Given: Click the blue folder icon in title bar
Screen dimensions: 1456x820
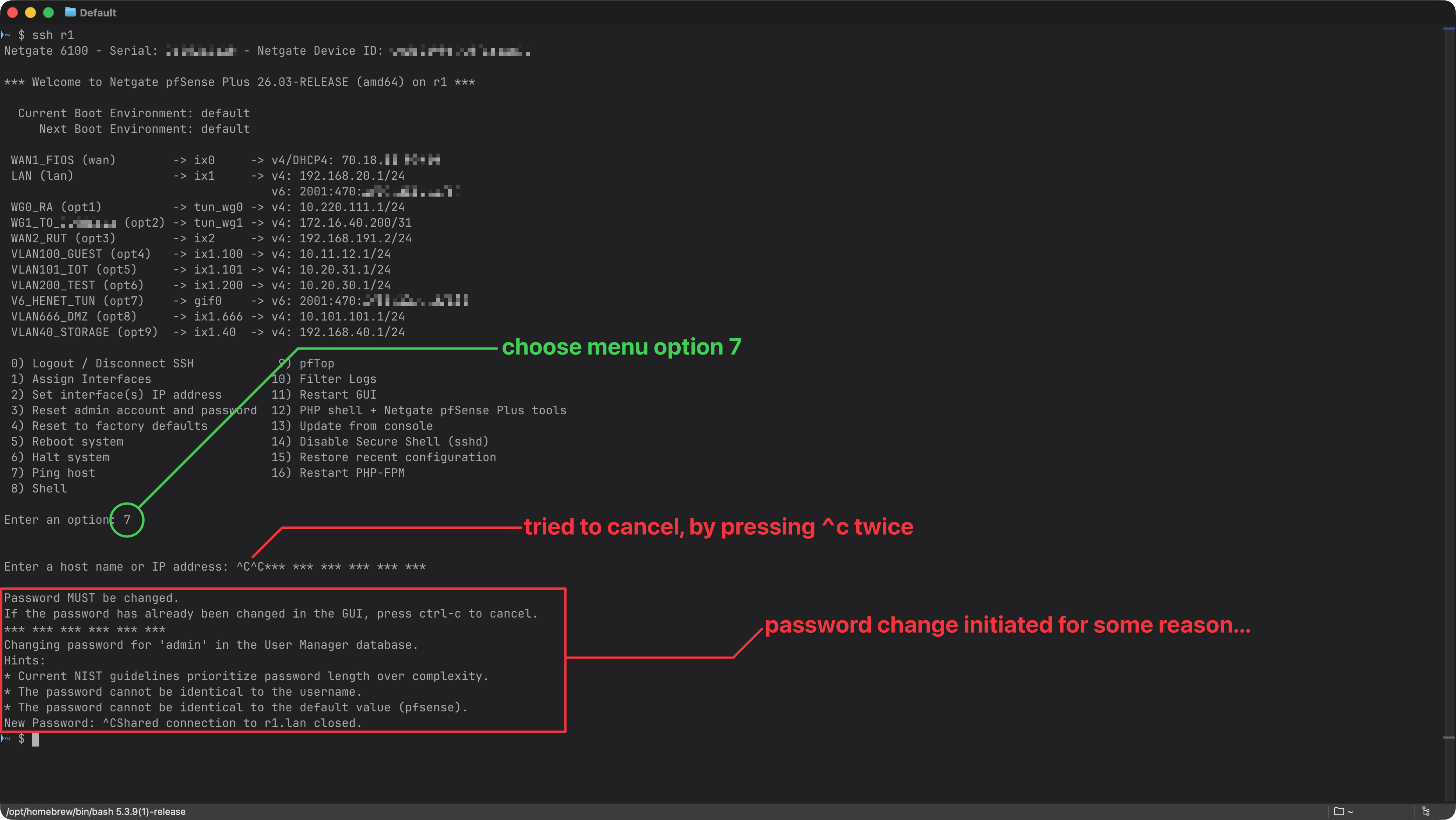Looking at the screenshot, I should pyautogui.click(x=70, y=12).
